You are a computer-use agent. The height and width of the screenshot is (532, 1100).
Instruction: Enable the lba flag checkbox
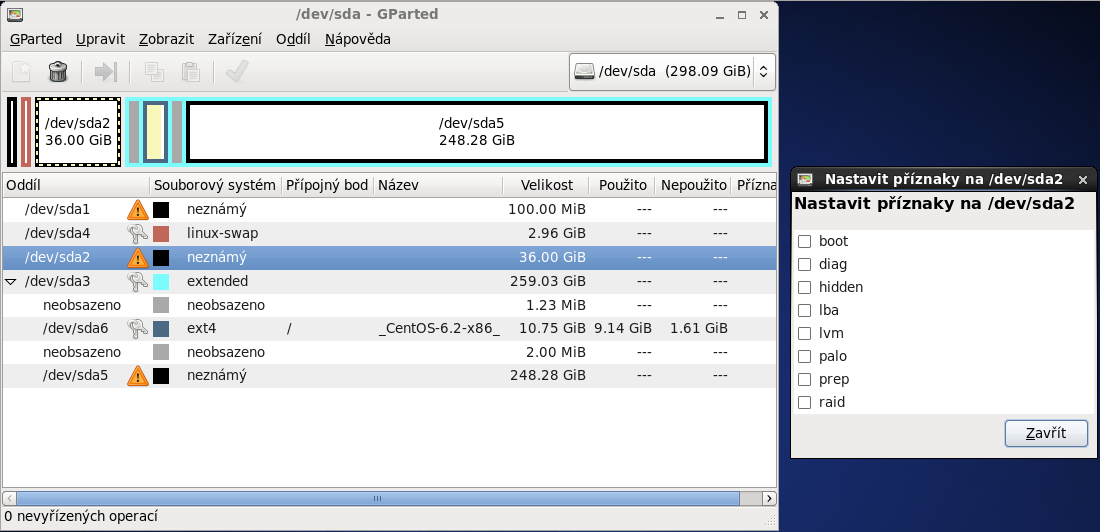click(805, 310)
